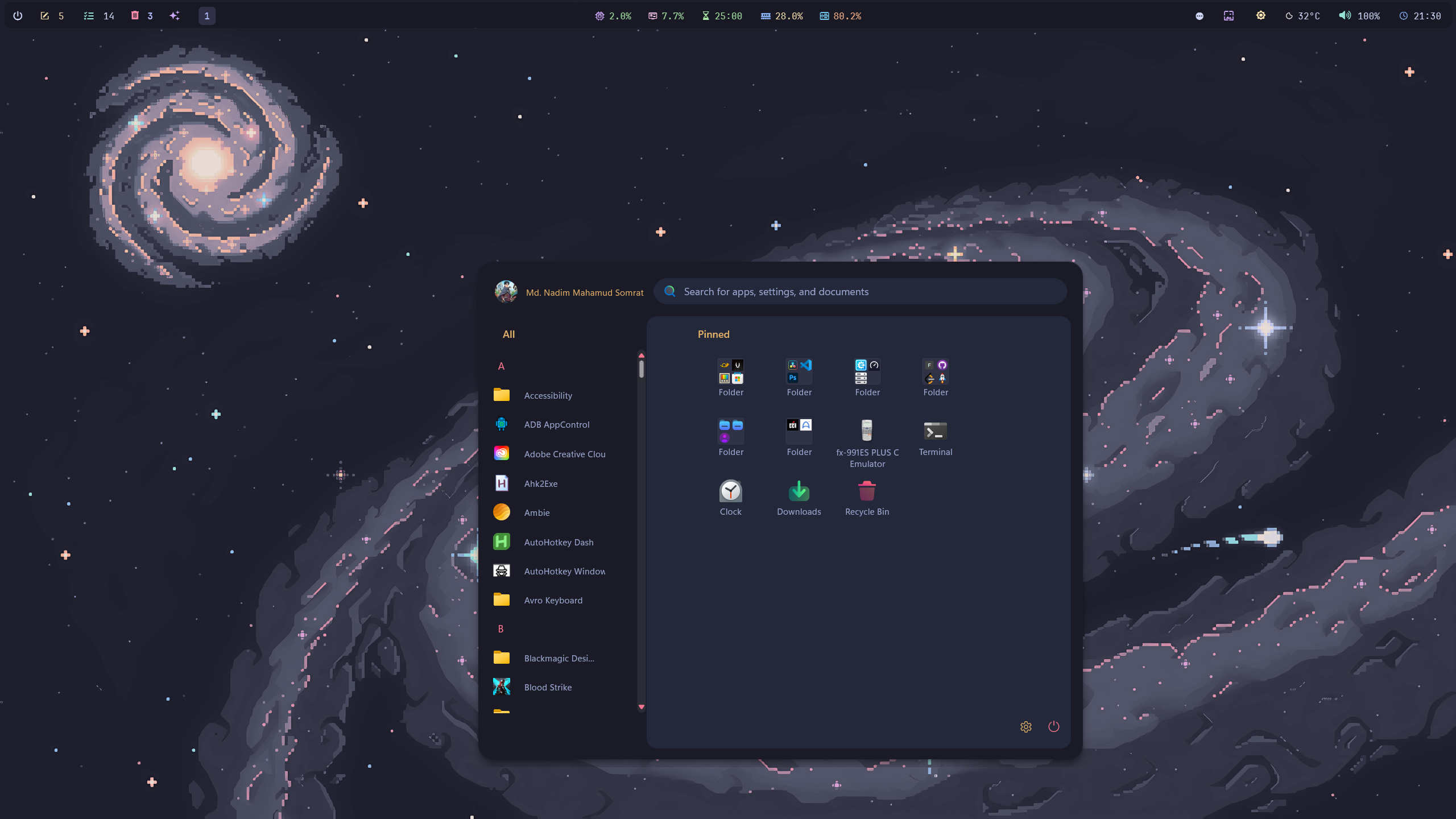The image size is (1456, 819).
Task: Open the task list widget showing 14
Action: (98, 16)
